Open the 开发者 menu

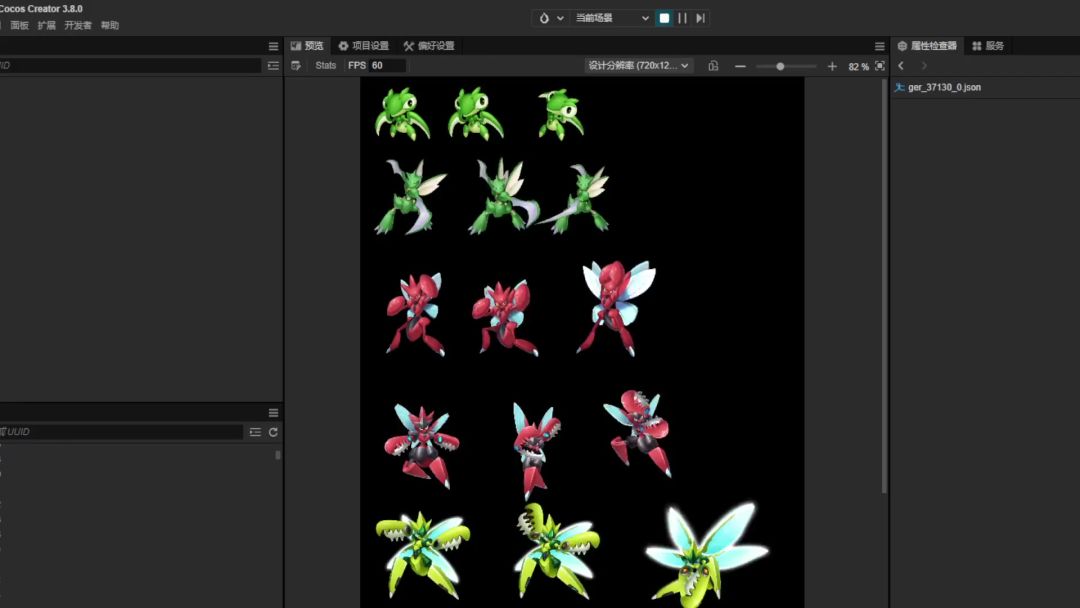coord(78,25)
